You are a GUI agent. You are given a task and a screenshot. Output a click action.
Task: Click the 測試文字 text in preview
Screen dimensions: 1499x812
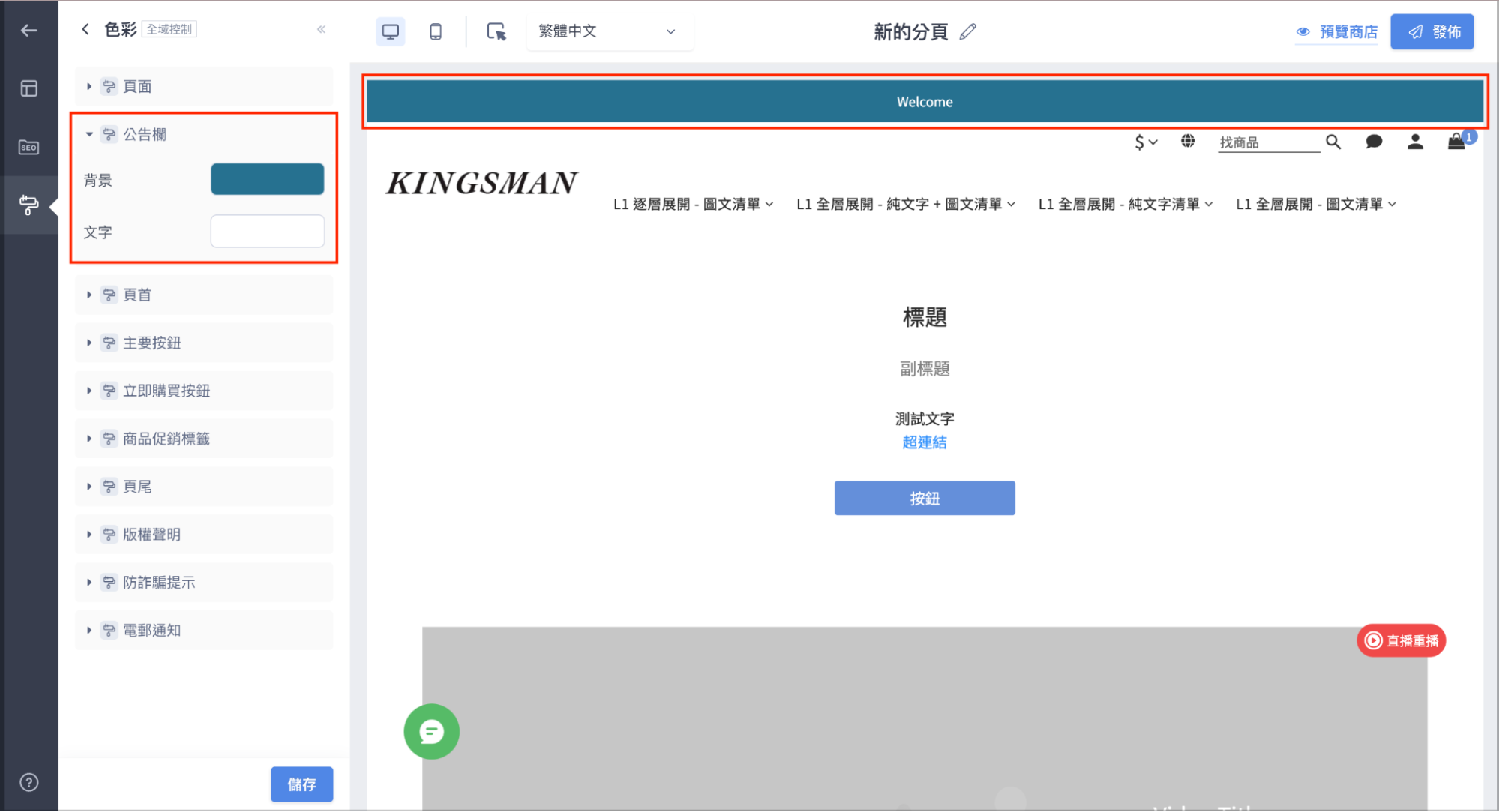(x=925, y=418)
